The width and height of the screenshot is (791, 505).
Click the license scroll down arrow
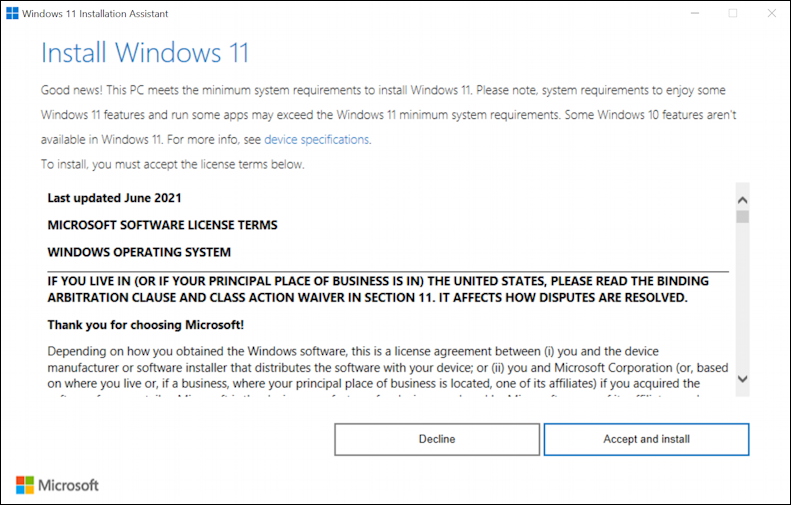pyautogui.click(x=742, y=378)
